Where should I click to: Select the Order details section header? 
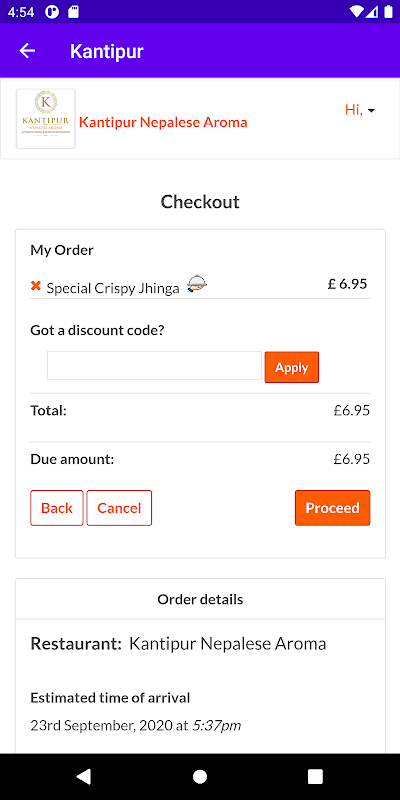(x=200, y=599)
